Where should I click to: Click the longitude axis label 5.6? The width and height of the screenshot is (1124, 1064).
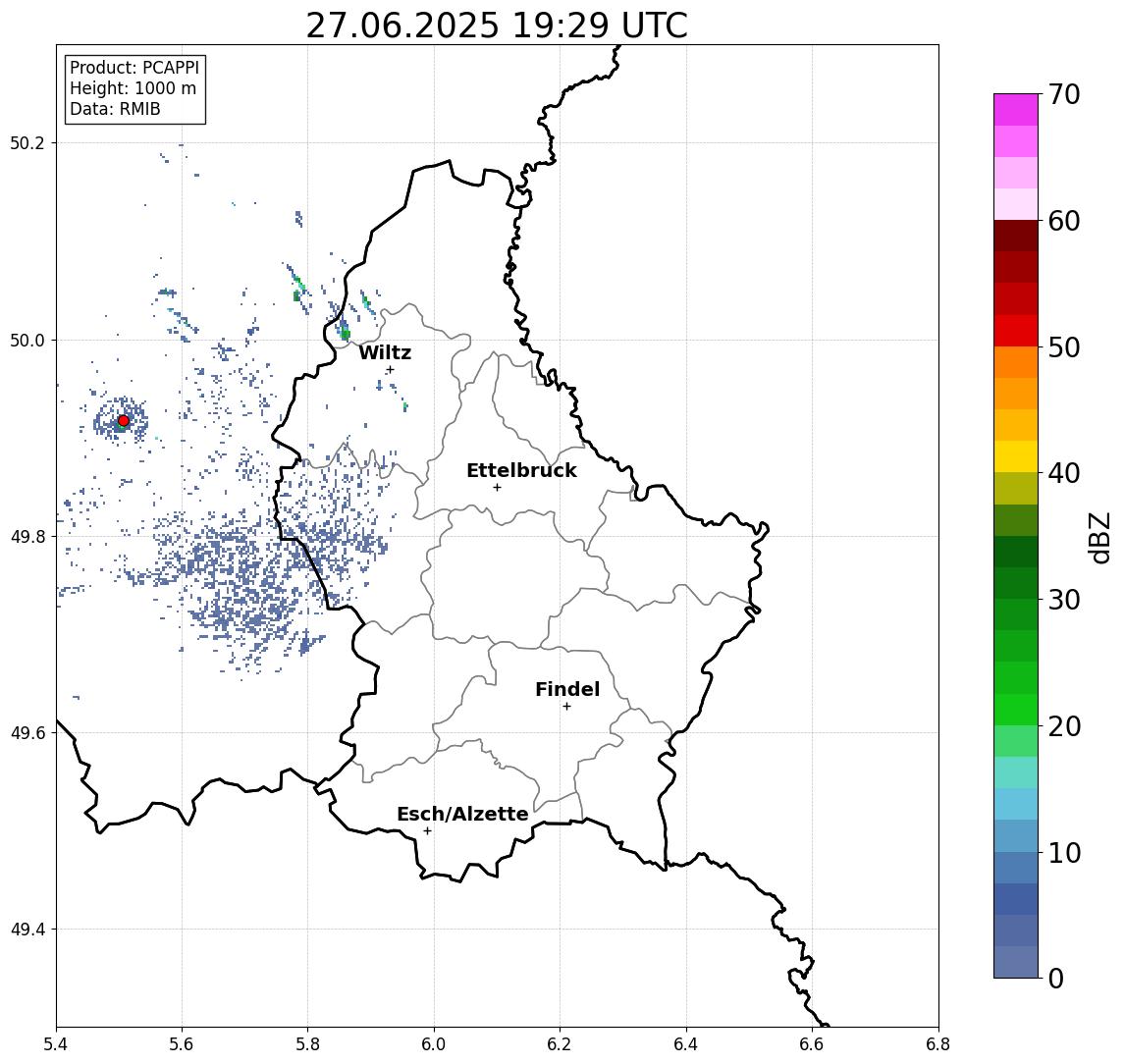182,1044
